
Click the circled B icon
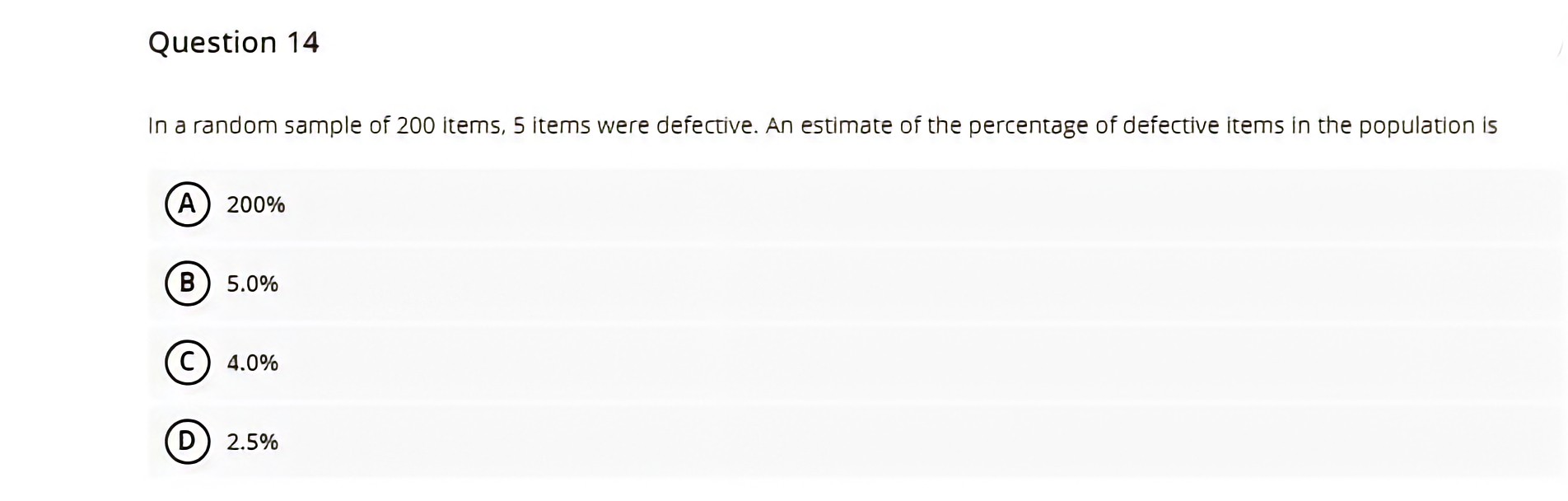point(188,283)
